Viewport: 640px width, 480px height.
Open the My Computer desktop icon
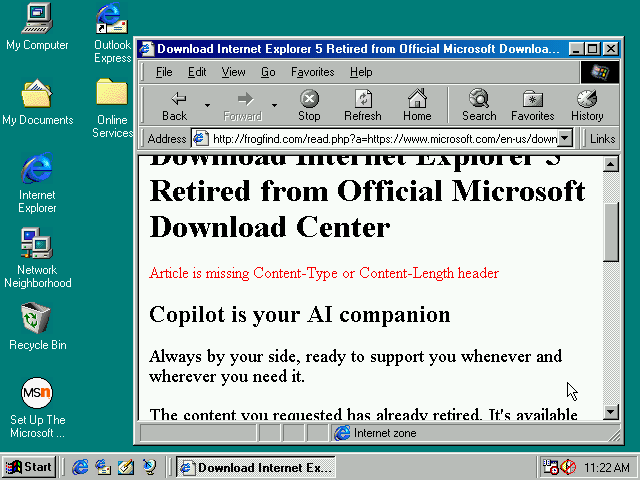coord(37,27)
